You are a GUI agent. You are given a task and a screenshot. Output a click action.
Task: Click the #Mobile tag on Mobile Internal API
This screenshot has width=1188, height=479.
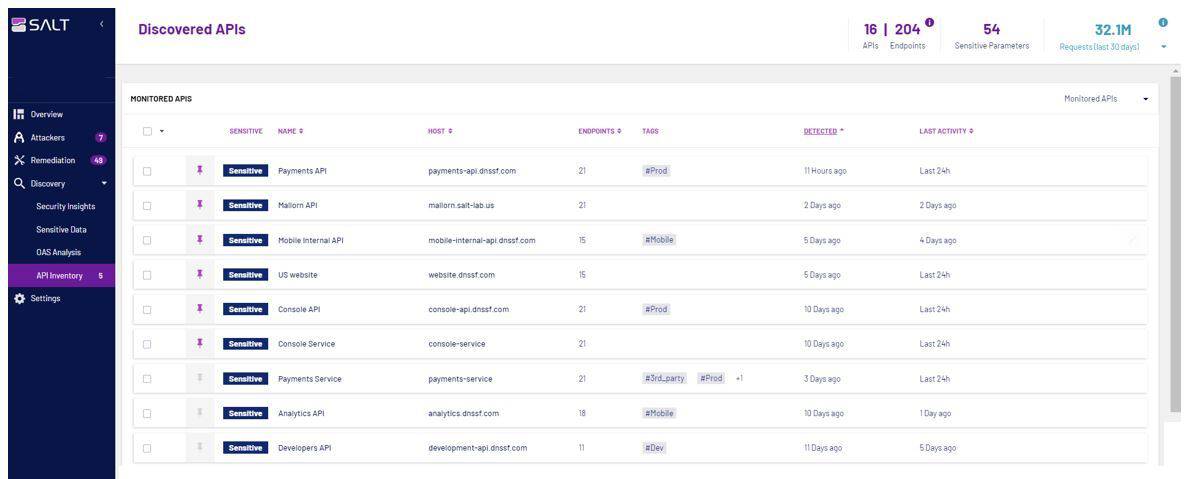point(659,240)
